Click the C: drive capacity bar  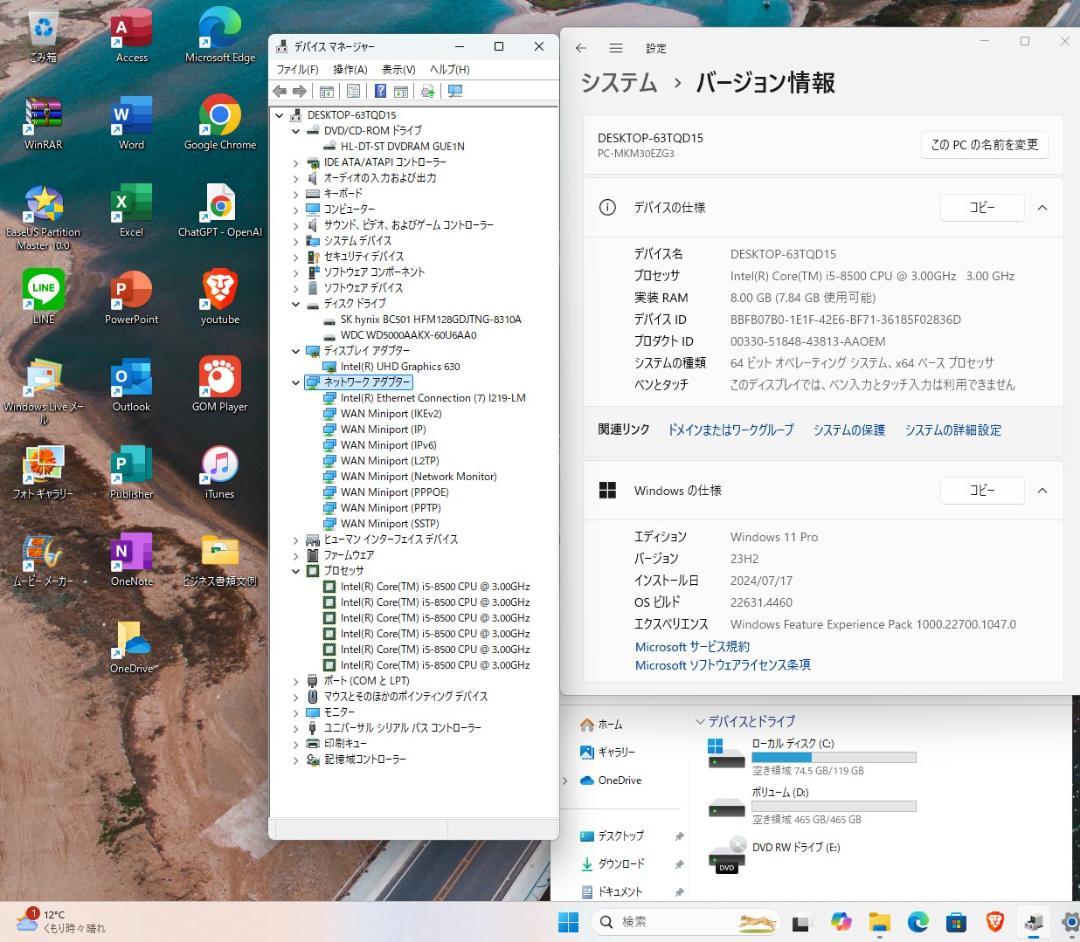point(833,756)
